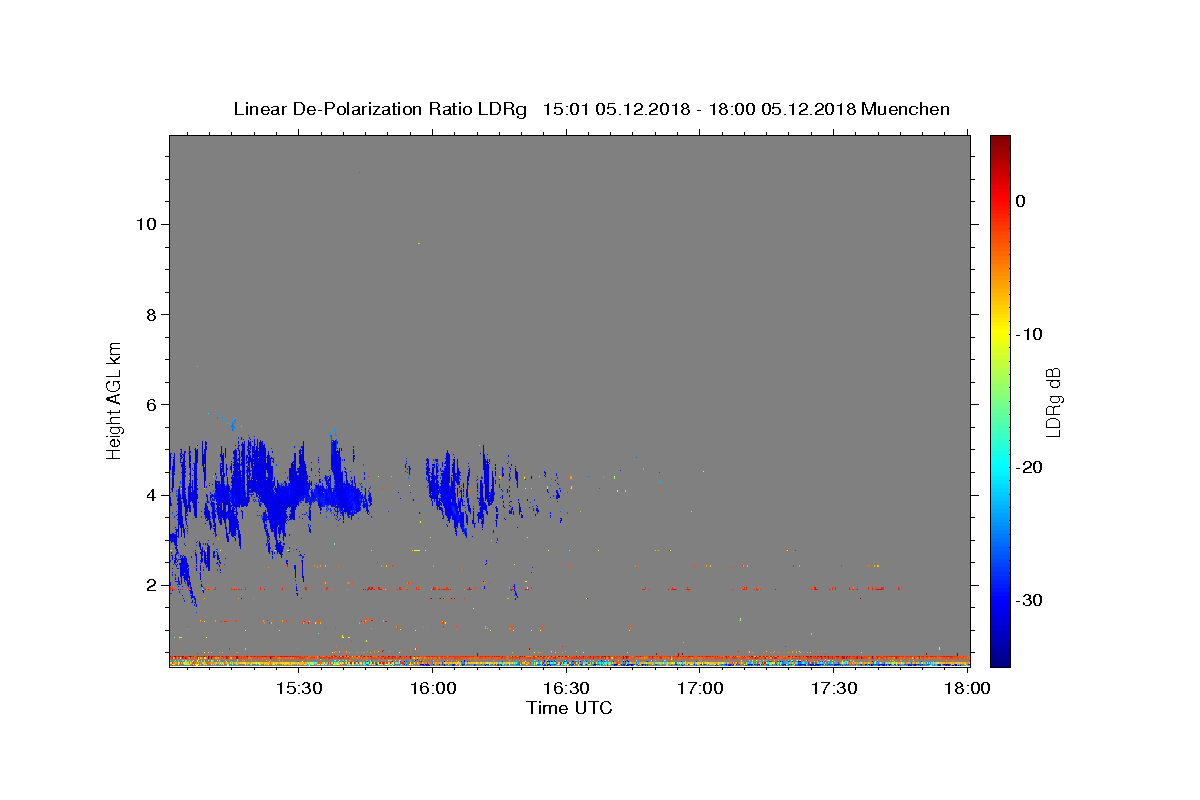Click the height tick label 4
1200x800 pixels.
click(x=151, y=495)
